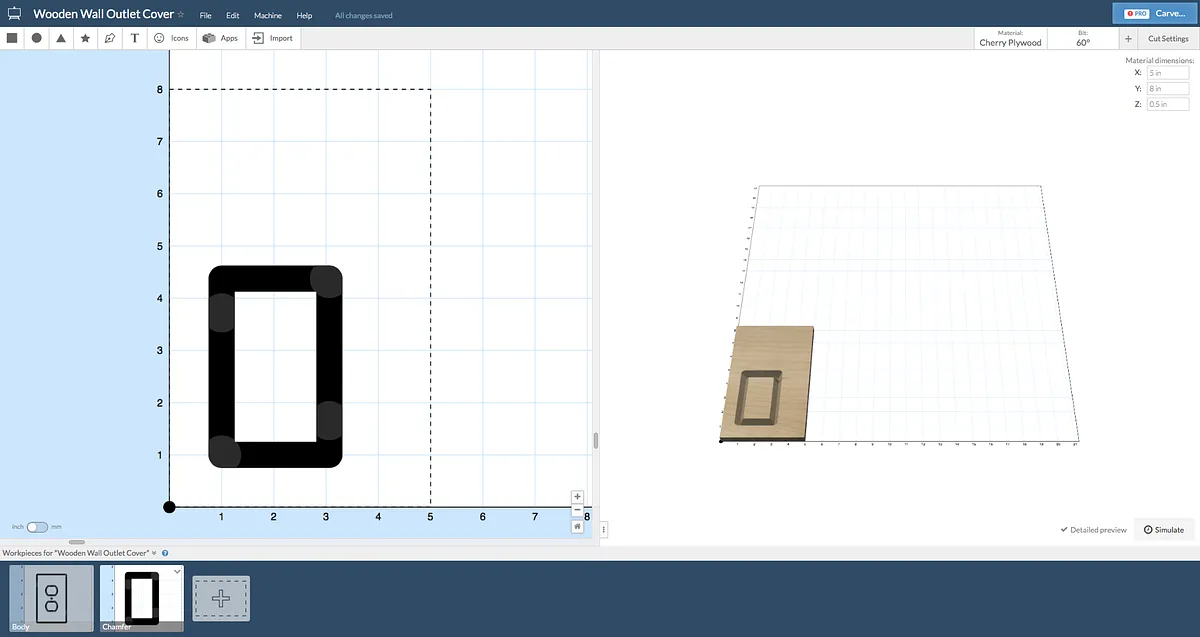The image size is (1200, 637).
Task: Open the Help menu
Action: point(304,15)
